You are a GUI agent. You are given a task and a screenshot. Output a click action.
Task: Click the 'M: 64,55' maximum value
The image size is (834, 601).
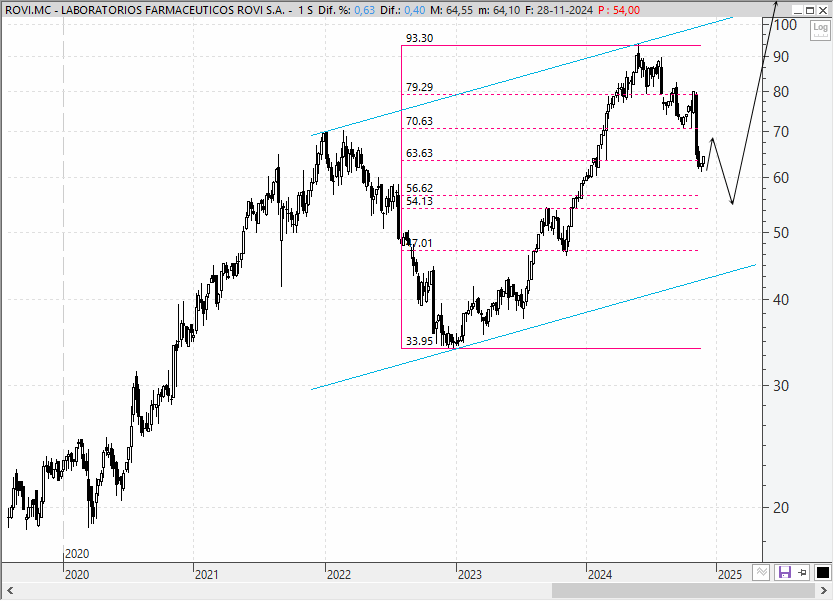point(452,10)
